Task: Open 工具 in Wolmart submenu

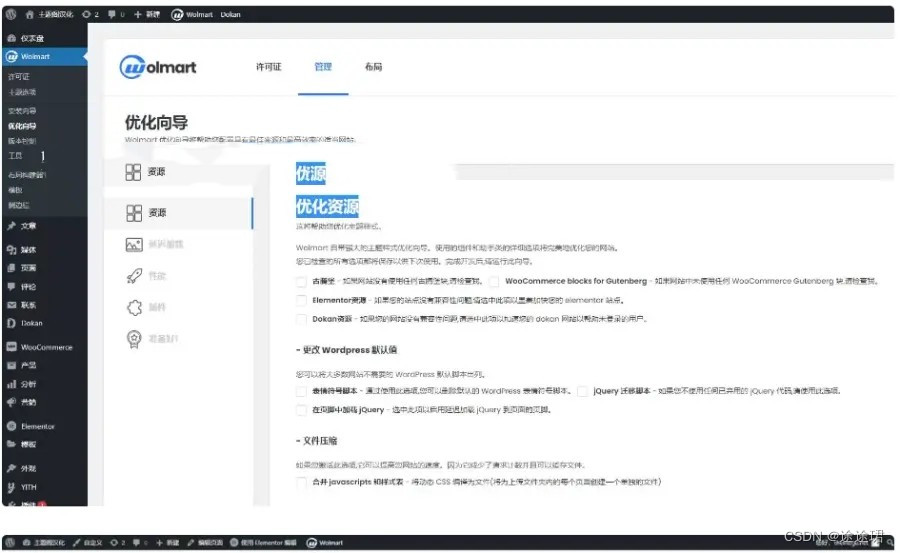Action: point(15,156)
